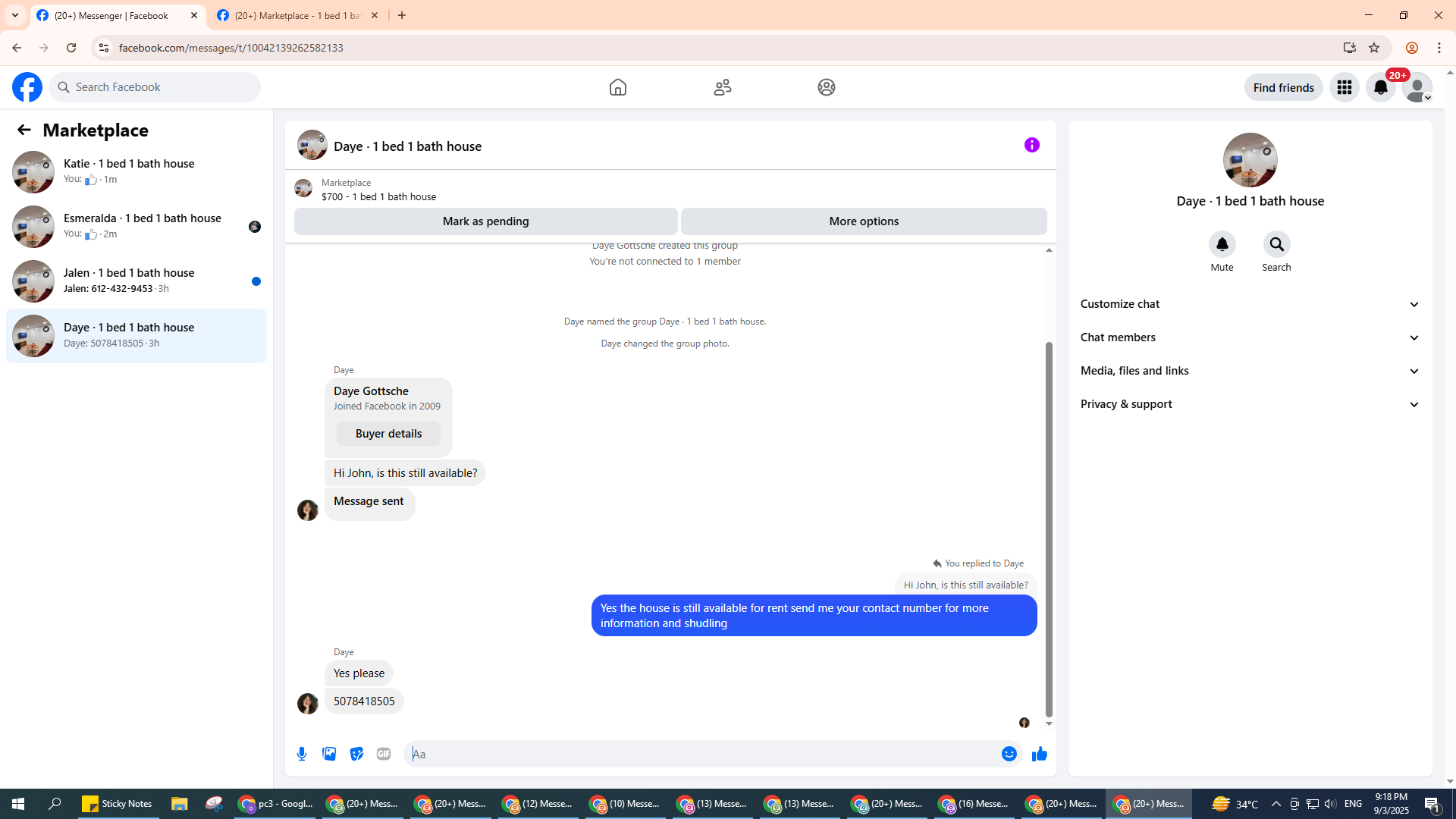Install app icon in the address bar

point(1350,48)
